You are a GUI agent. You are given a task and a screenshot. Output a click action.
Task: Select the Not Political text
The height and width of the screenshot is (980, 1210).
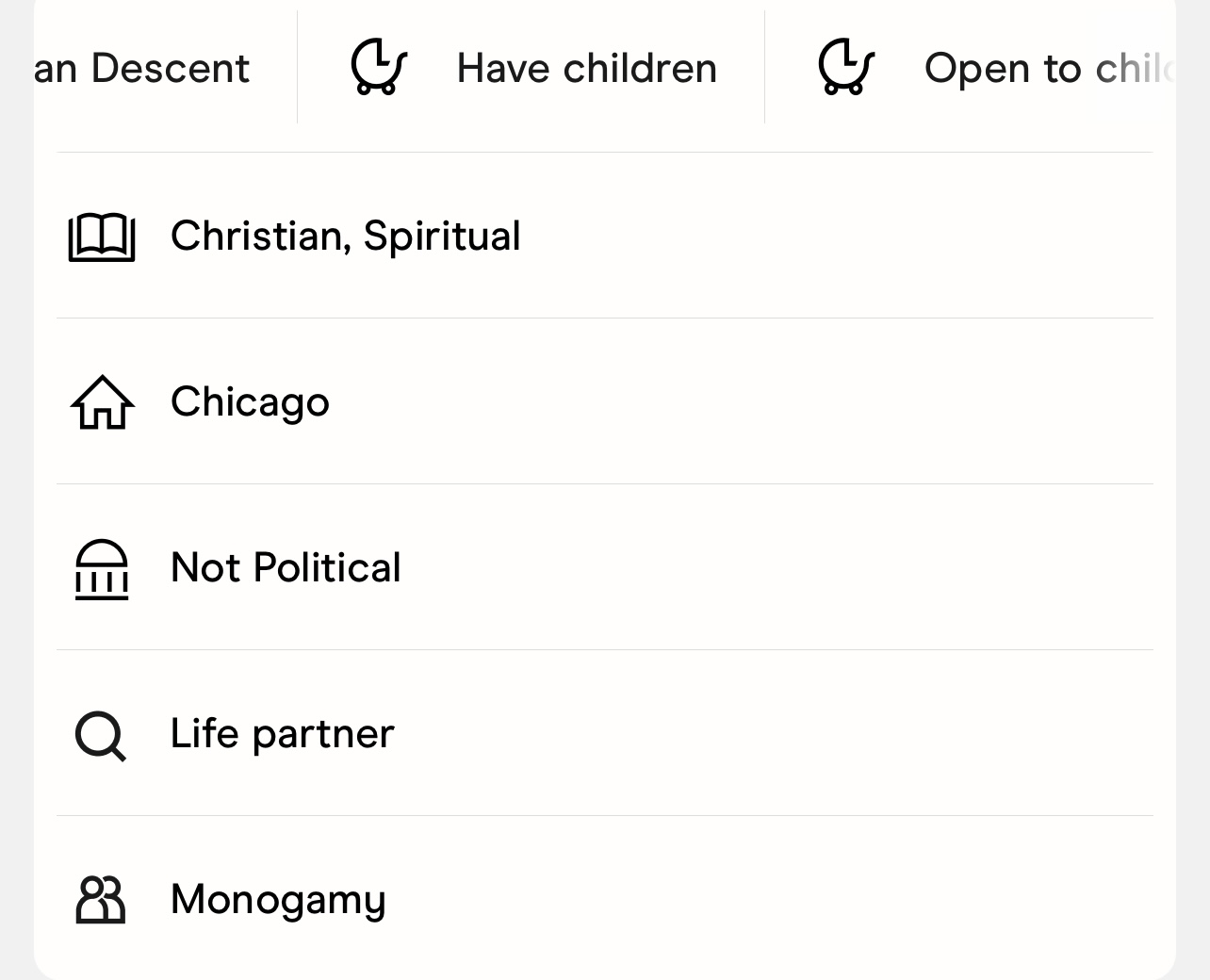tap(286, 568)
